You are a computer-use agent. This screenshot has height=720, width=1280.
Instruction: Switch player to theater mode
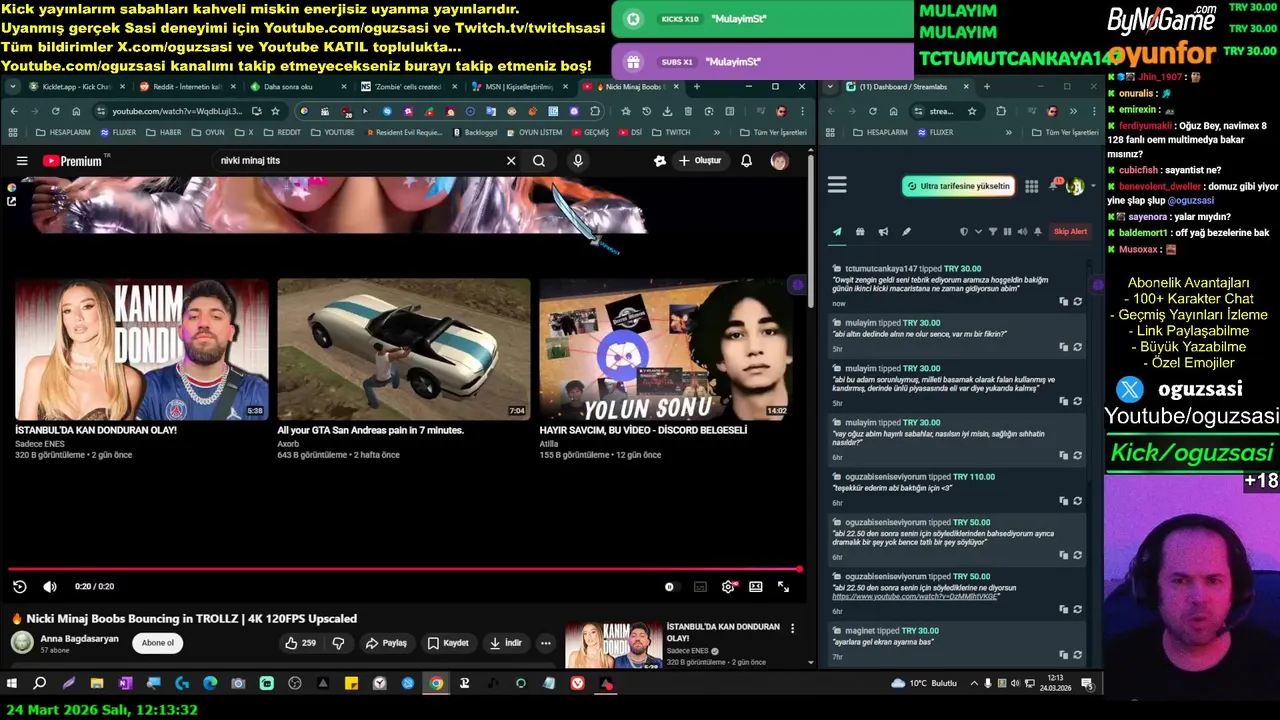[x=756, y=587]
